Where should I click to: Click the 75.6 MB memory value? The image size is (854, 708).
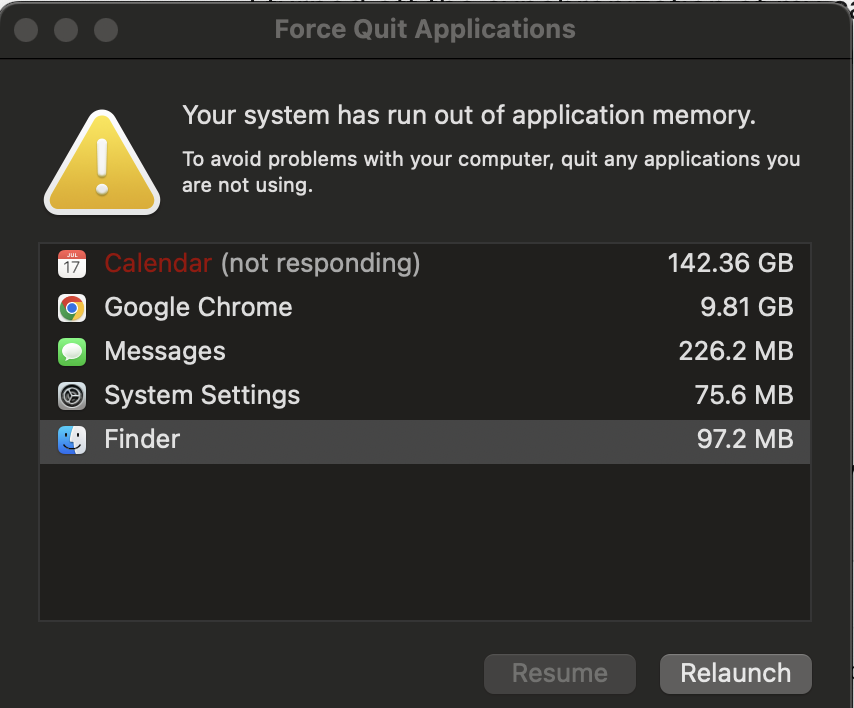tap(743, 396)
